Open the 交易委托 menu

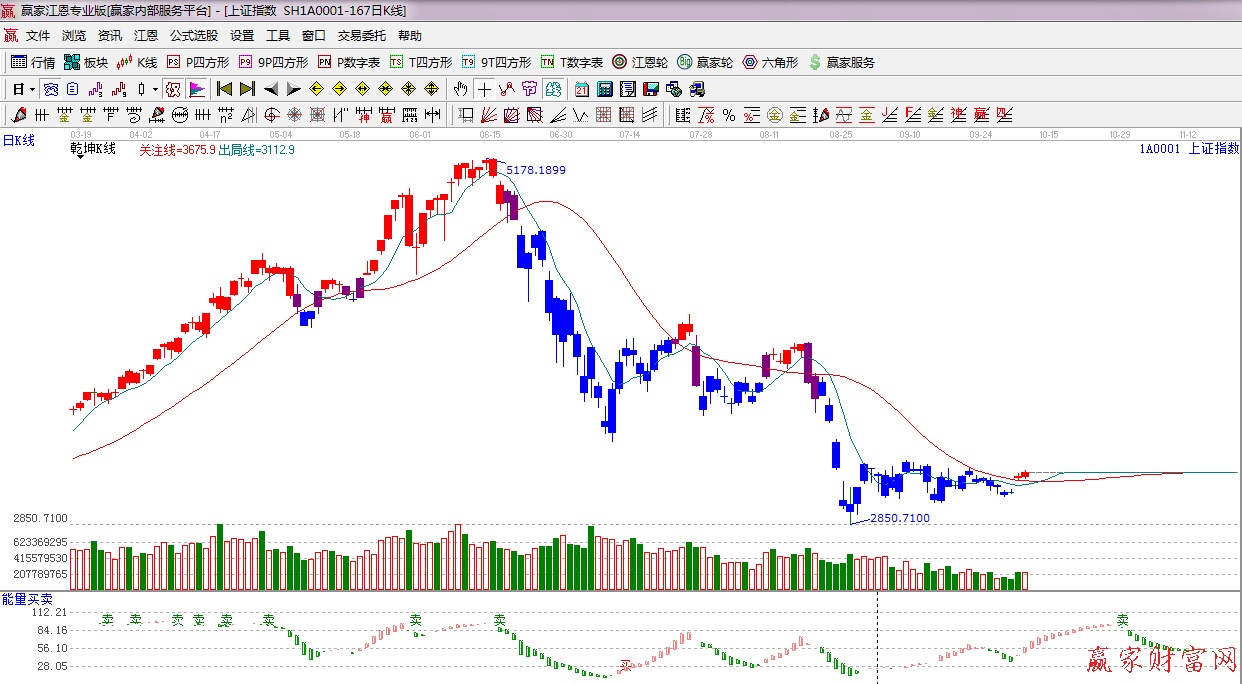coord(361,36)
